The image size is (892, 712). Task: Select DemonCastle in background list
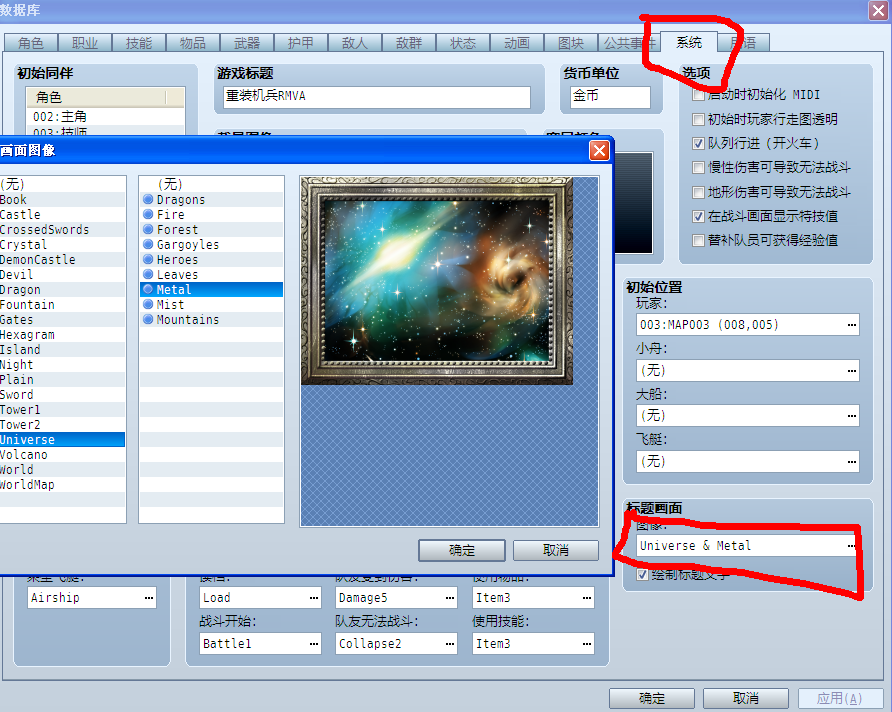tap(63, 259)
